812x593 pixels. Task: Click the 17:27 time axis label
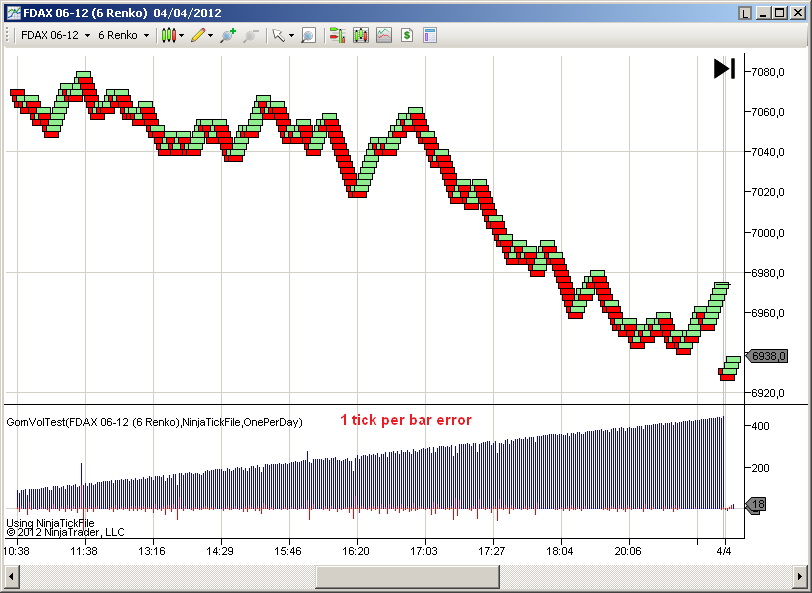(x=492, y=551)
